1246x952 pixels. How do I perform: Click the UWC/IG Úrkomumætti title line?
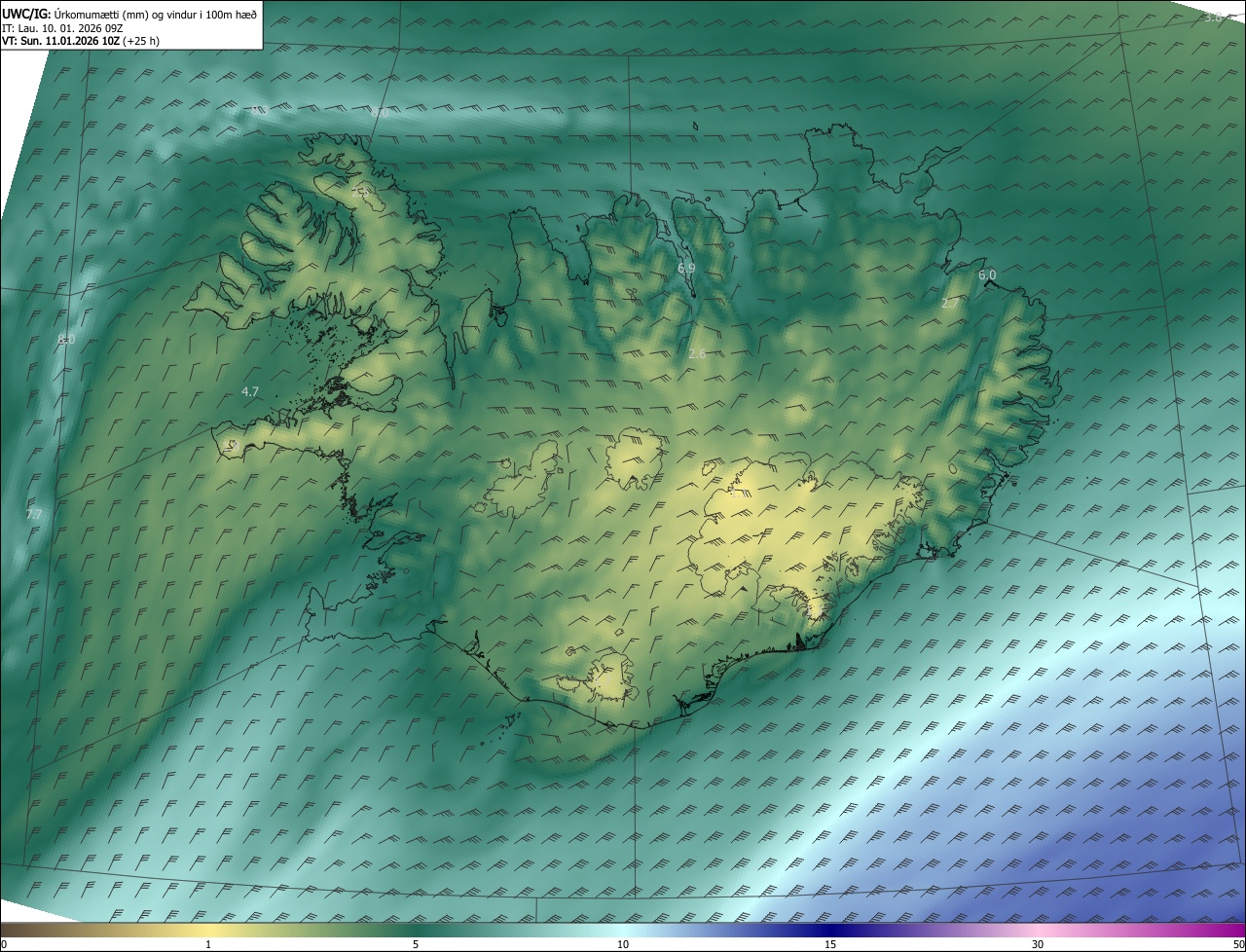click(x=129, y=15)
